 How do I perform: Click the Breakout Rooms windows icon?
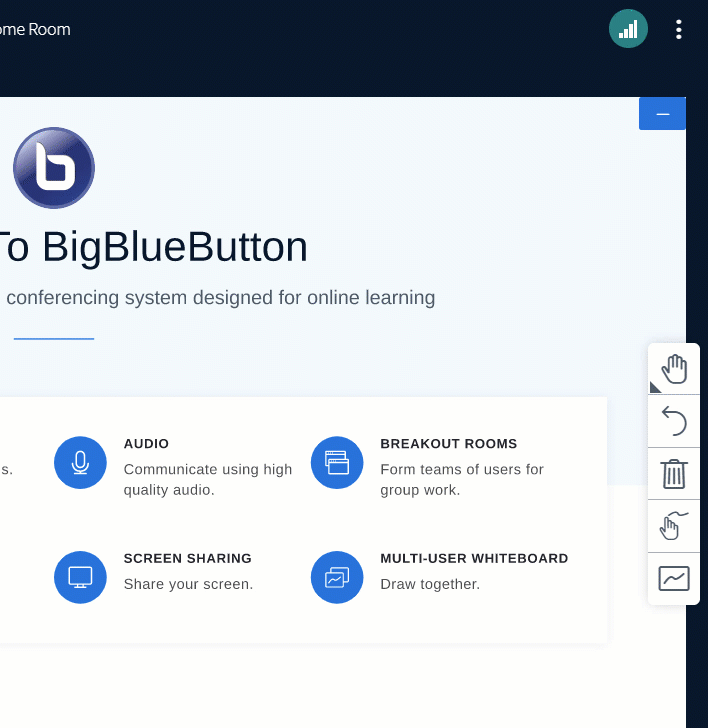[337, 462]
